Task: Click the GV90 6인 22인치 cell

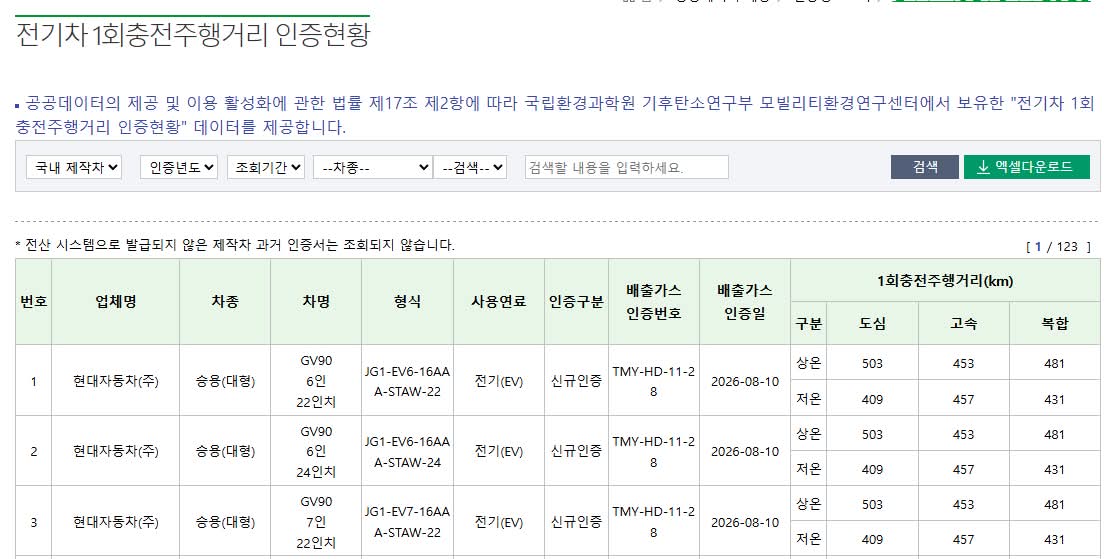Action: click(x=316, y=381)
